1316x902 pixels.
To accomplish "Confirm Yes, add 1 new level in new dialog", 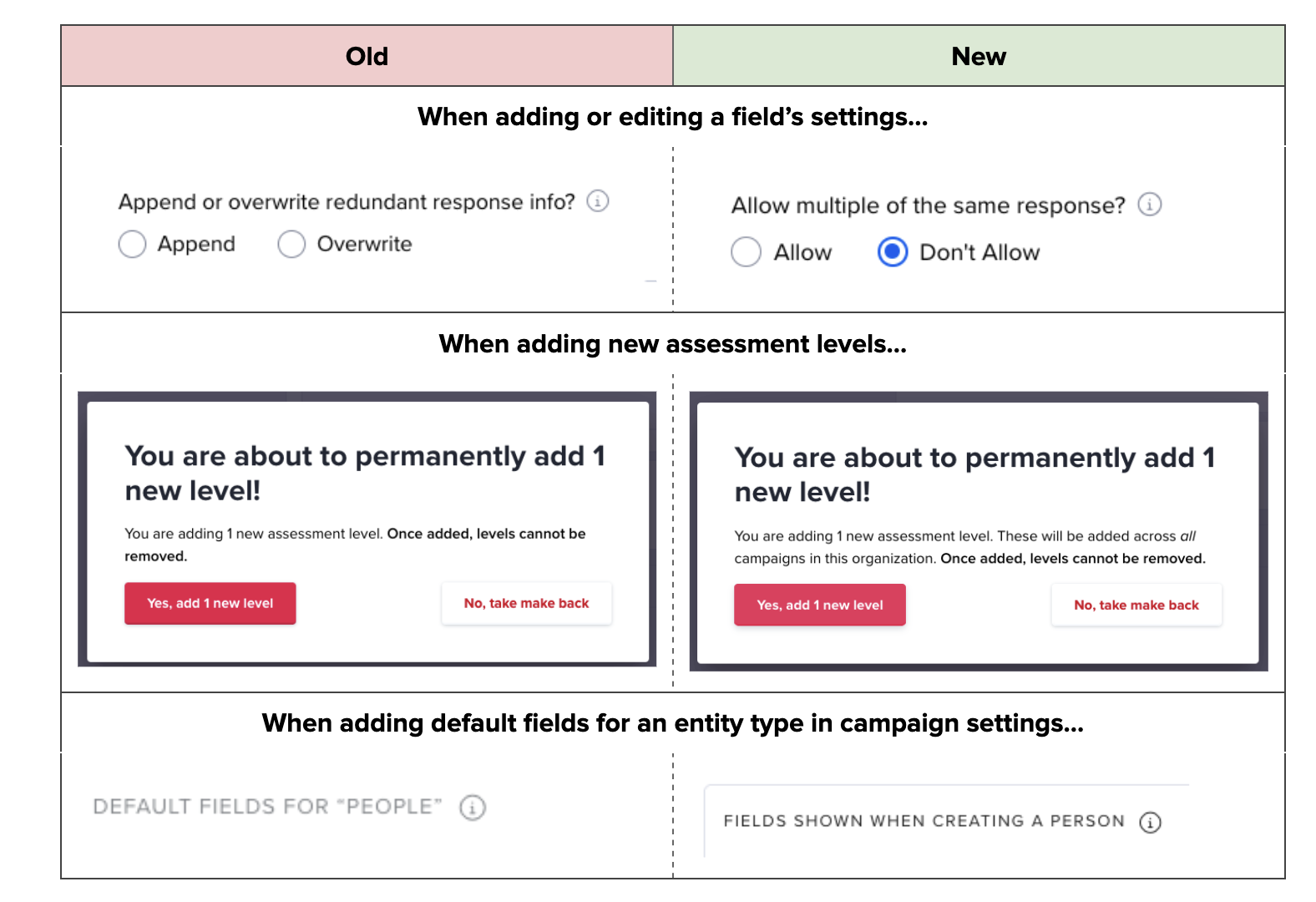I will (820, 605).
